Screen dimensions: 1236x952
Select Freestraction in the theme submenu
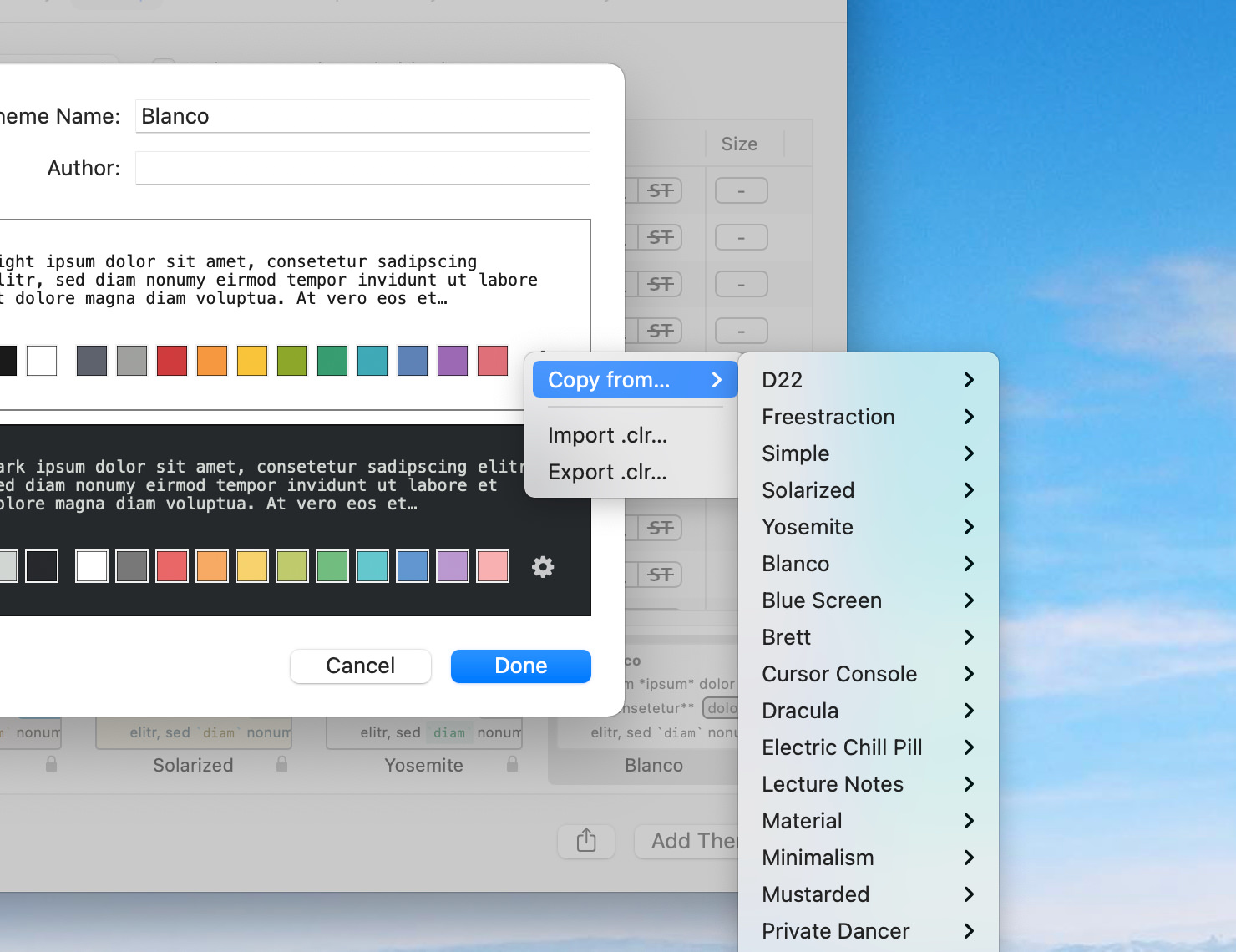[x=869, y=417]
